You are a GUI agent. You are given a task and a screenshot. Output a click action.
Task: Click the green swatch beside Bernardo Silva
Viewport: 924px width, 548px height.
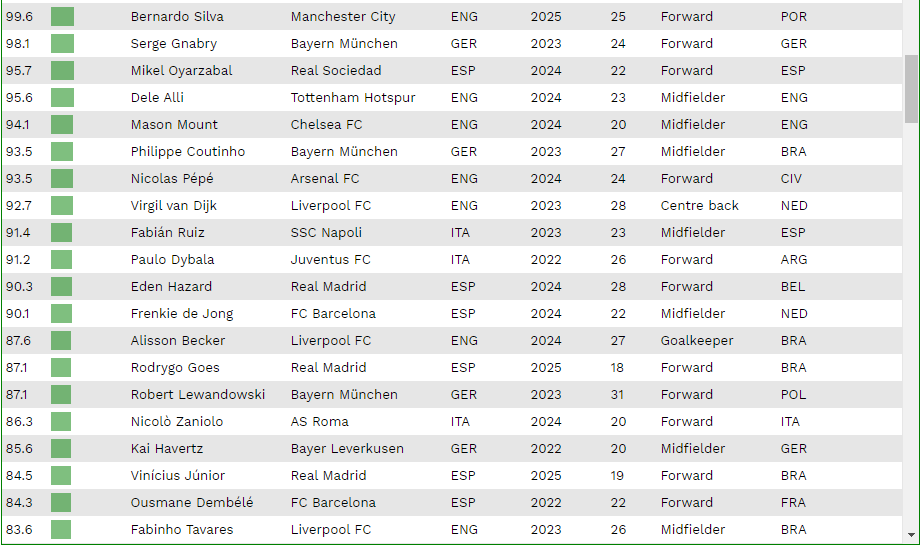click(62, 16)
